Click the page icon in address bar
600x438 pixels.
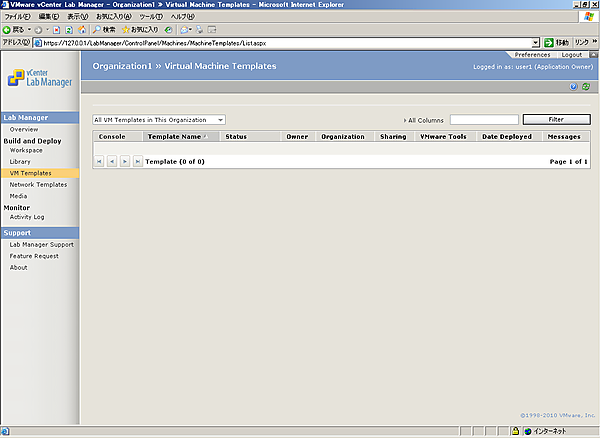38,43
